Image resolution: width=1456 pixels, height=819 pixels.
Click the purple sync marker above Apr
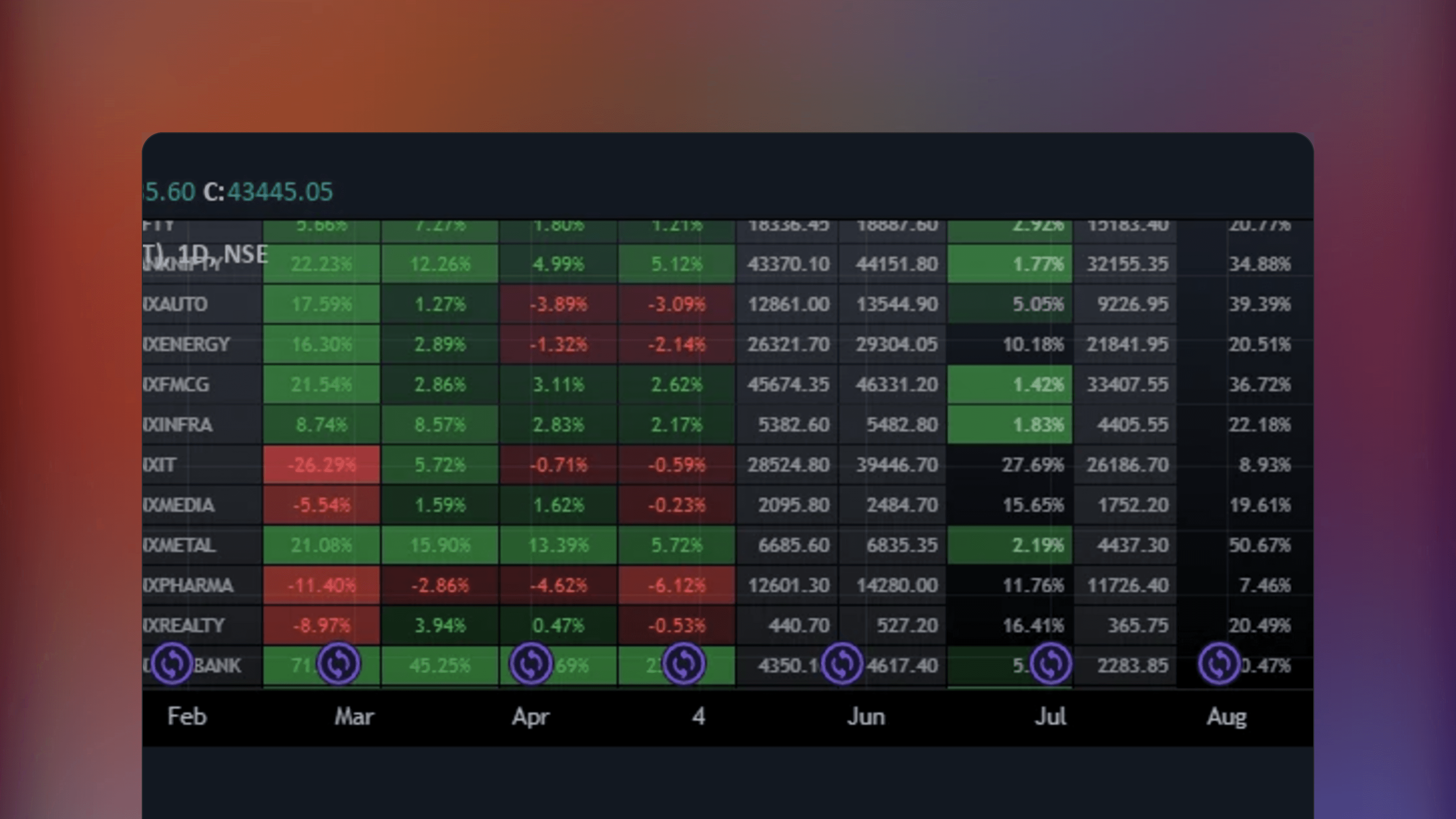point(530,663)
